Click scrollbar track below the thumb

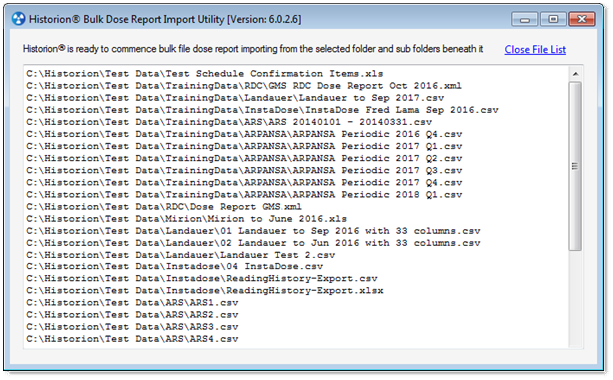(575, 297)
